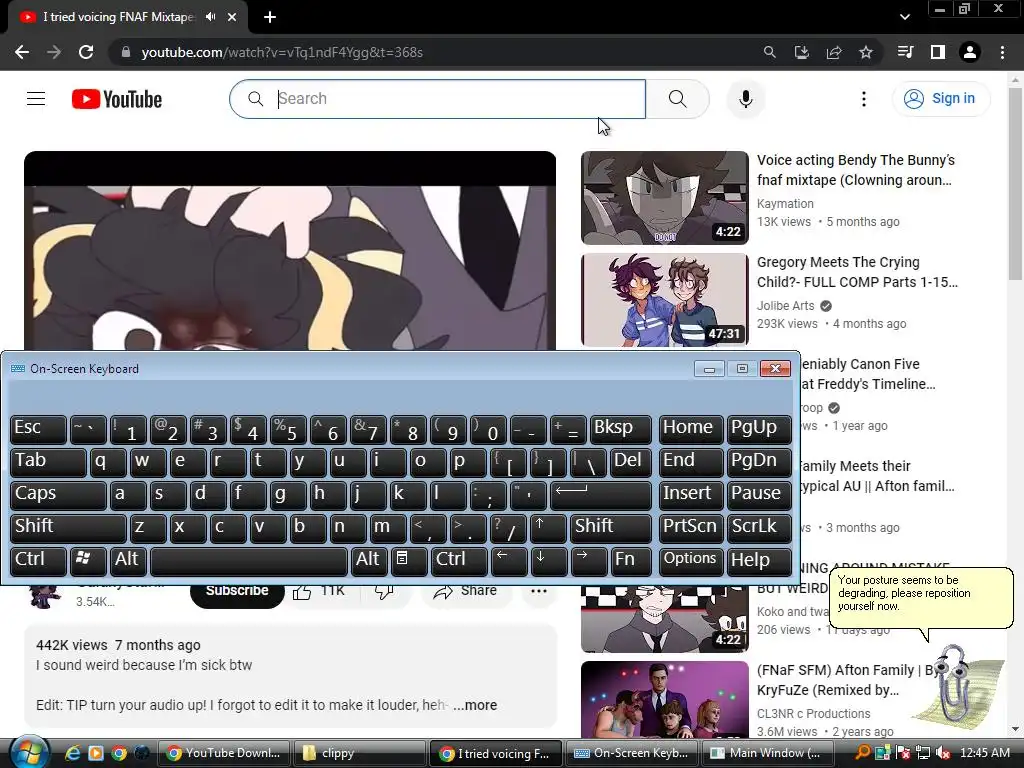Click the system tray volume icon
The image size is (1024, 768).
point(942,753)
